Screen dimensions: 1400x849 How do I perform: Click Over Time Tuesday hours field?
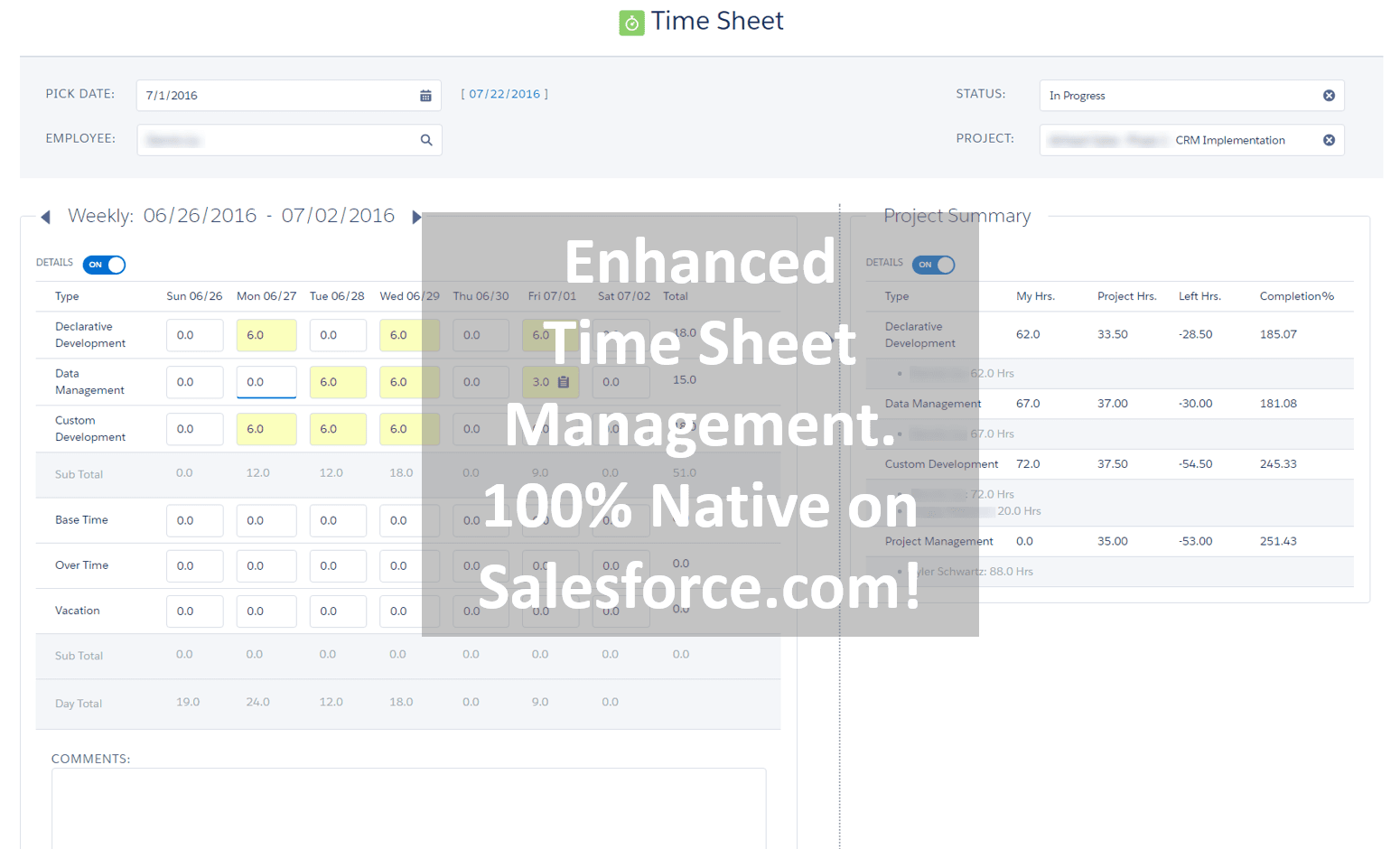338,565
